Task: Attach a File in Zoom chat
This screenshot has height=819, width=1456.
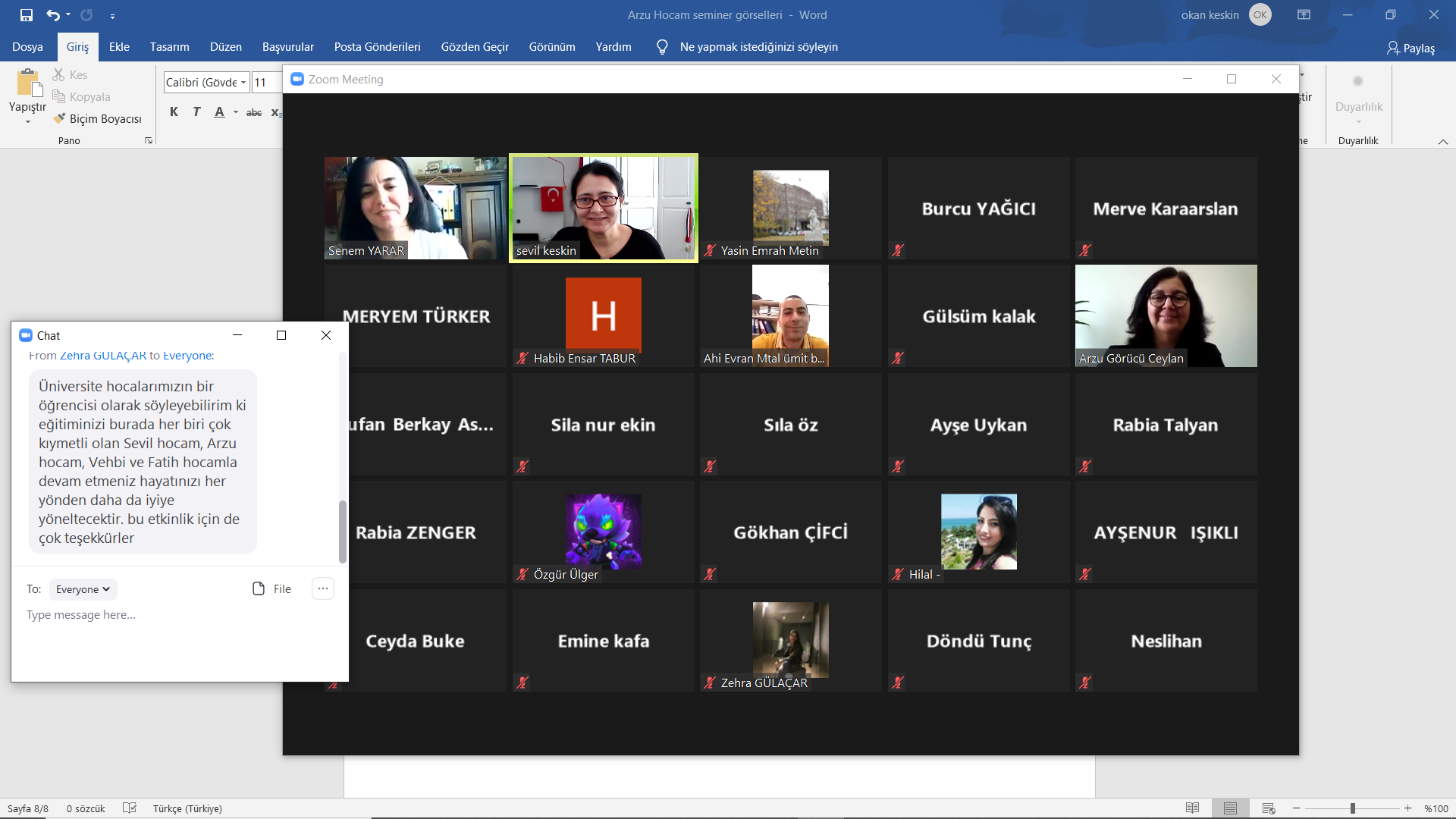Action: (271, 589)
